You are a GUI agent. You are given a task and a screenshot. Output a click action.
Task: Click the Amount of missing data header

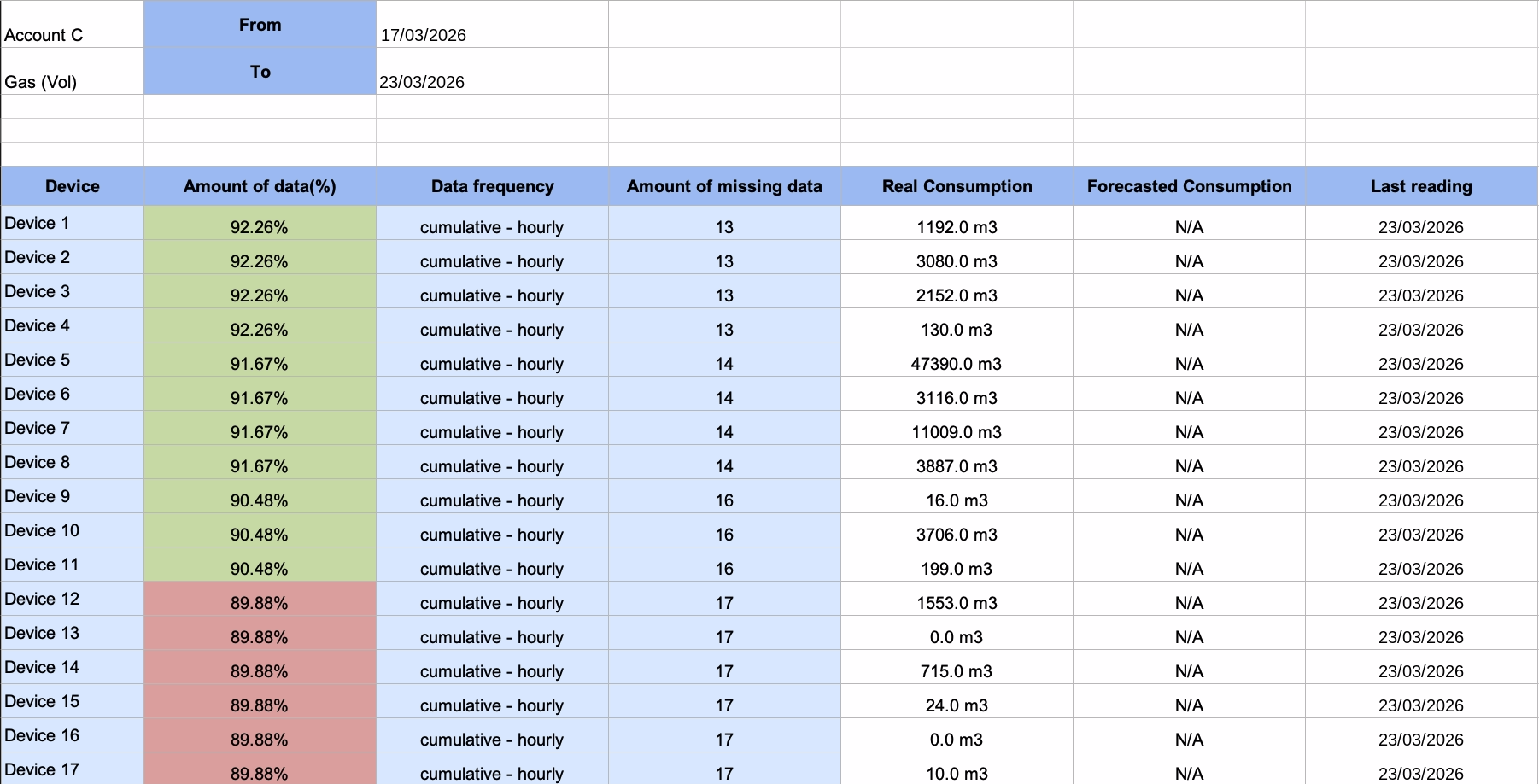tap(724, 186)
